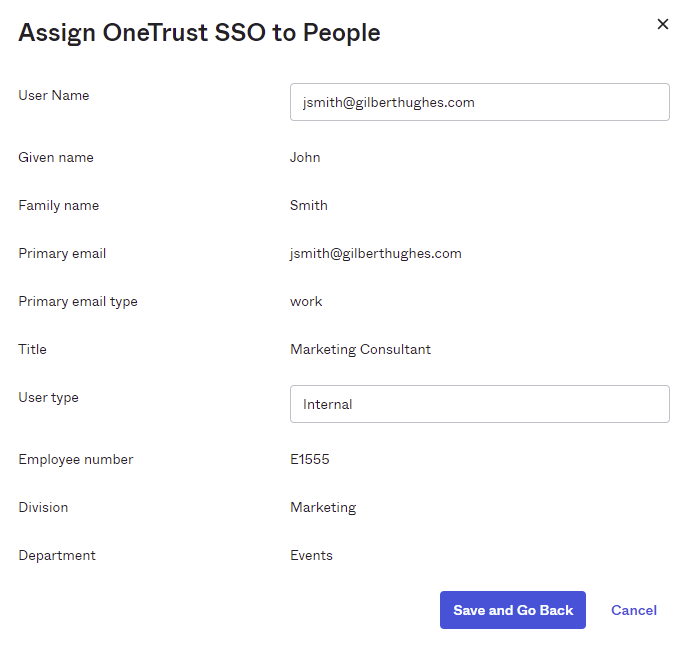Click the Assign OneTrust SSO to People heading
The image size is (688, 646).
pyautogui.click(x=199, y=33)
